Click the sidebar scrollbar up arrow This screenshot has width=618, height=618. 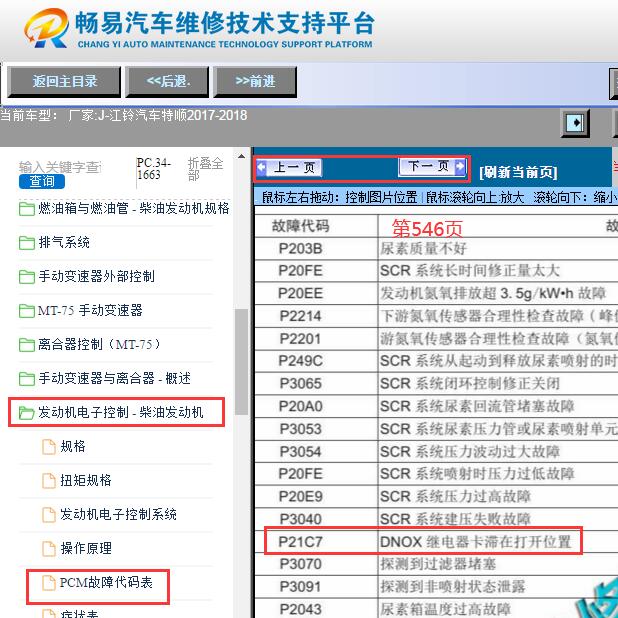241,156
